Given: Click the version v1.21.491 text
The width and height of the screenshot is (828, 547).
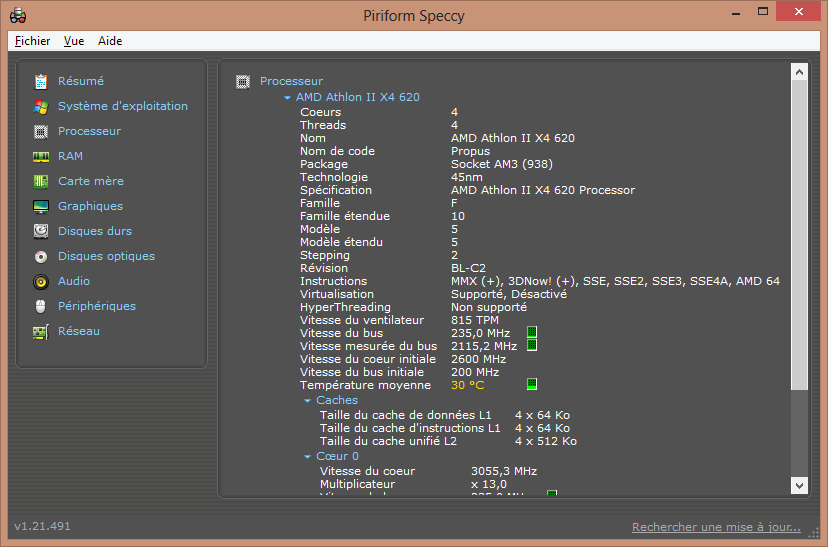Looking at the screenshot, I should 42,526.
